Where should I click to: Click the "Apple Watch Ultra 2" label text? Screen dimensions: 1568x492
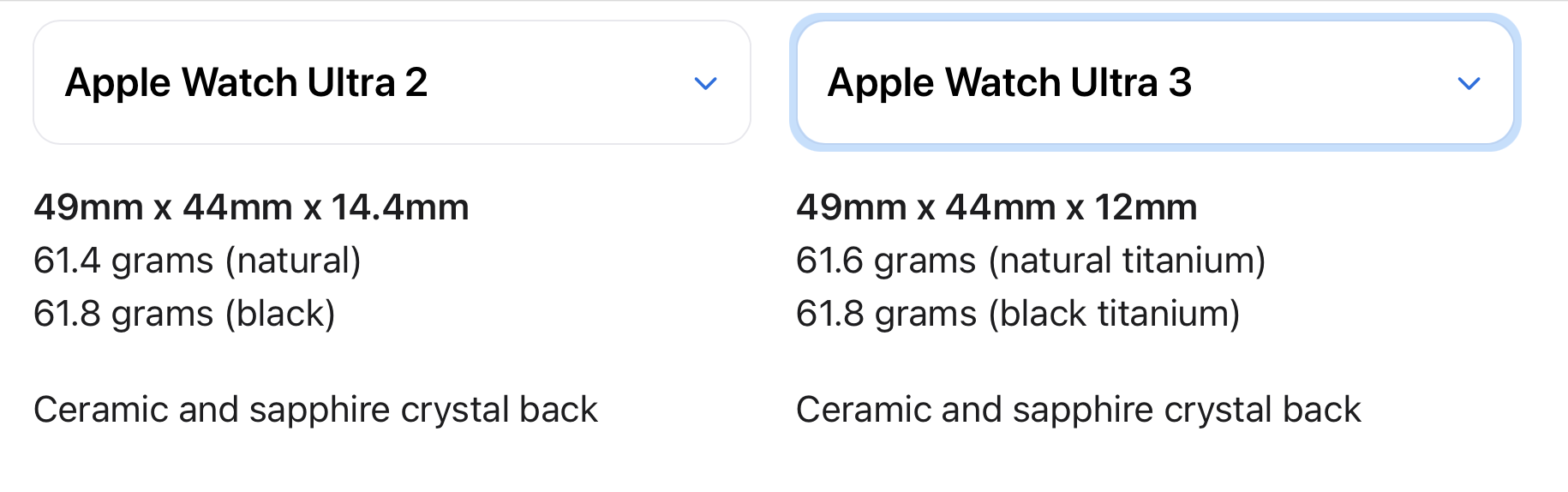click(x=246, y=83)
